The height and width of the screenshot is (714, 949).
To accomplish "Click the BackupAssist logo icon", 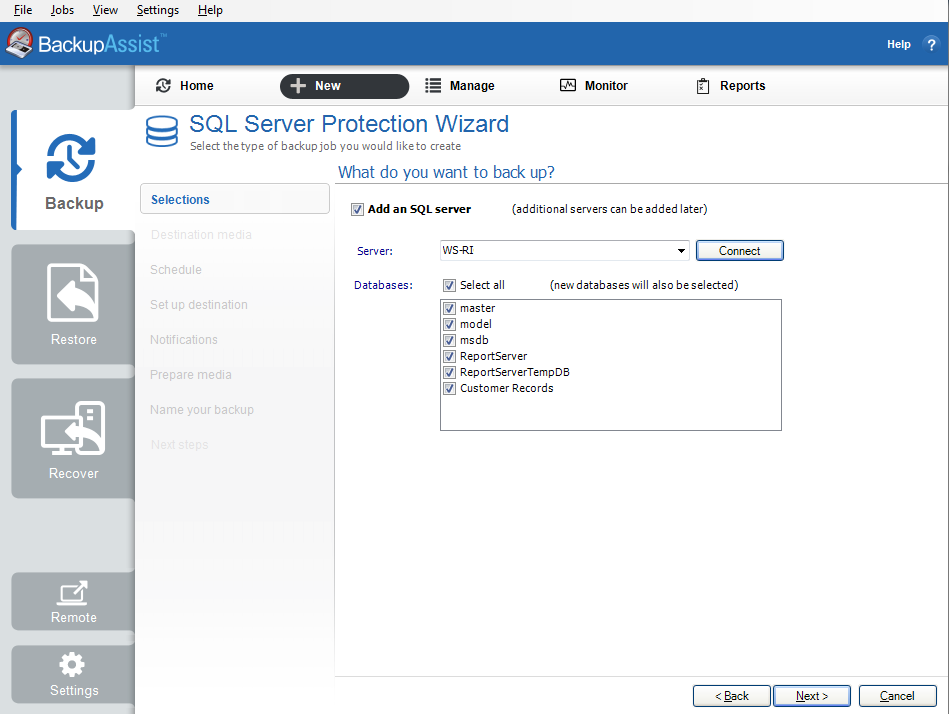I will tap(19, 44).
